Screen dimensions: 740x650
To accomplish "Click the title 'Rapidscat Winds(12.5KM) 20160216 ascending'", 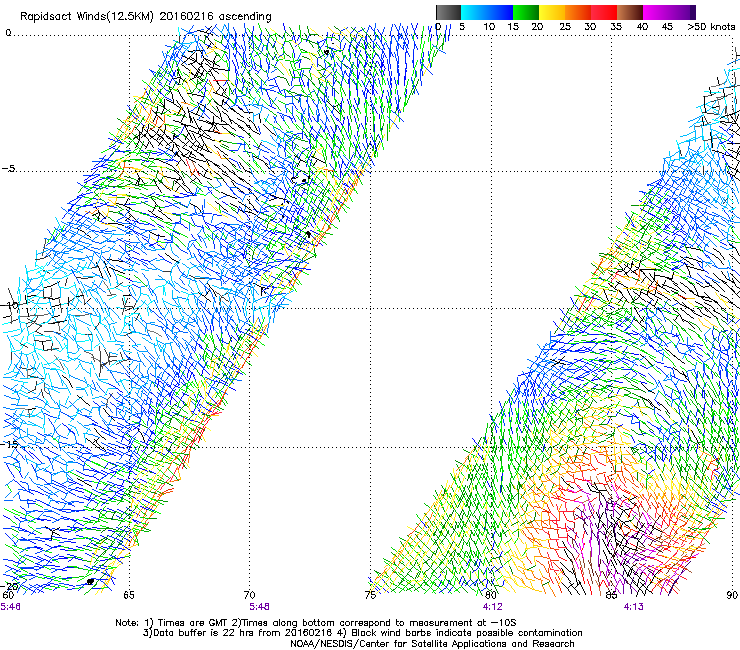I will 146,17.
